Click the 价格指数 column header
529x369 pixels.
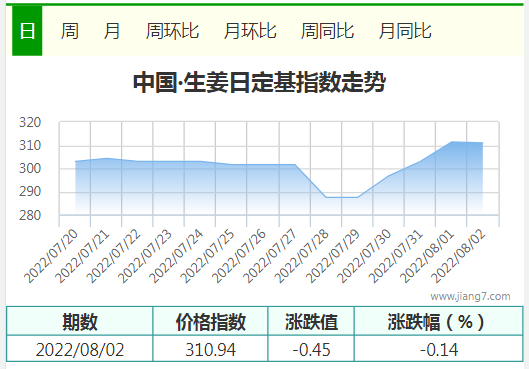click(210, 321)
